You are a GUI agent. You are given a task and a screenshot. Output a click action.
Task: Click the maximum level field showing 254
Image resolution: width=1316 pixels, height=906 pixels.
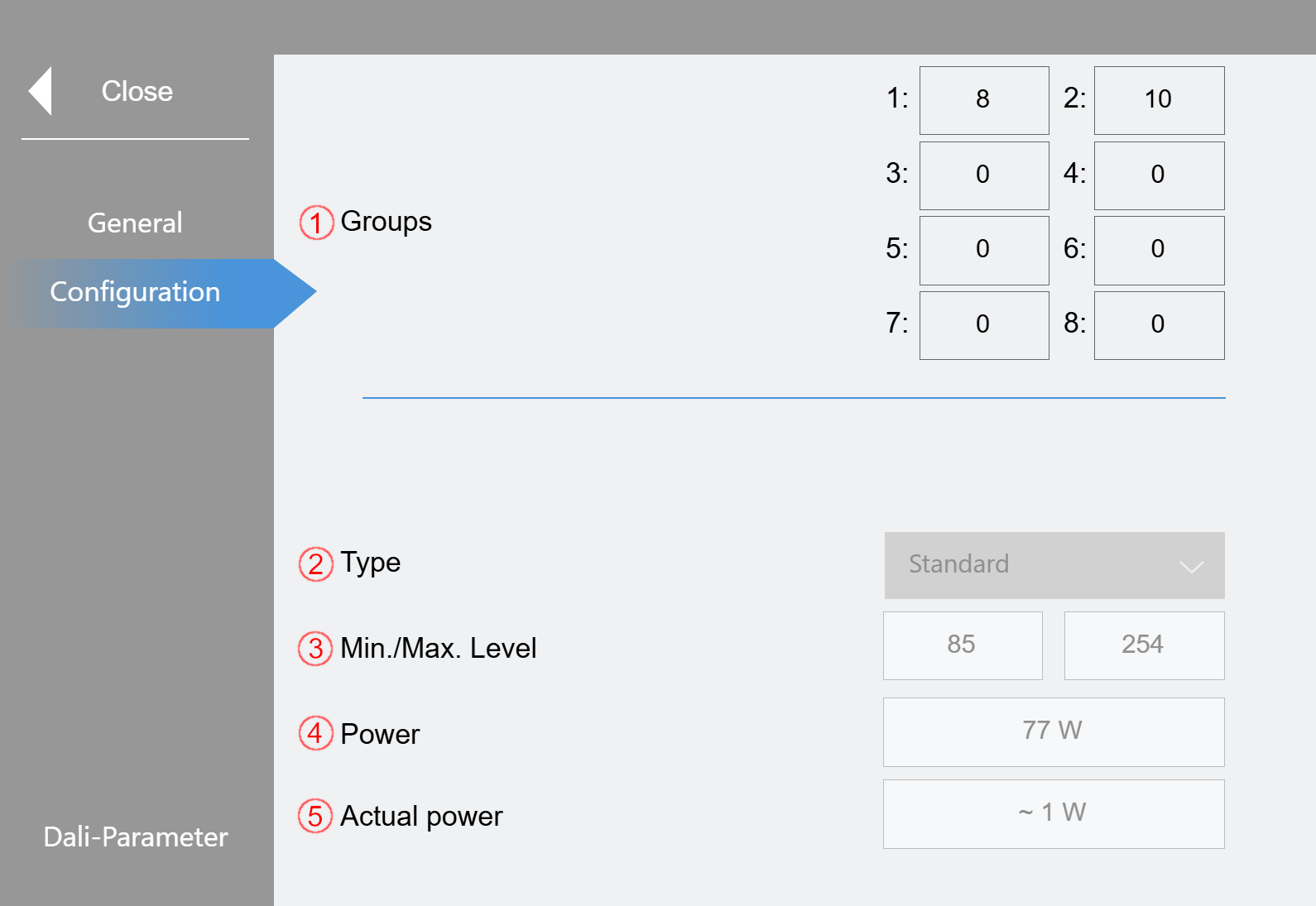pos(1144,645)
